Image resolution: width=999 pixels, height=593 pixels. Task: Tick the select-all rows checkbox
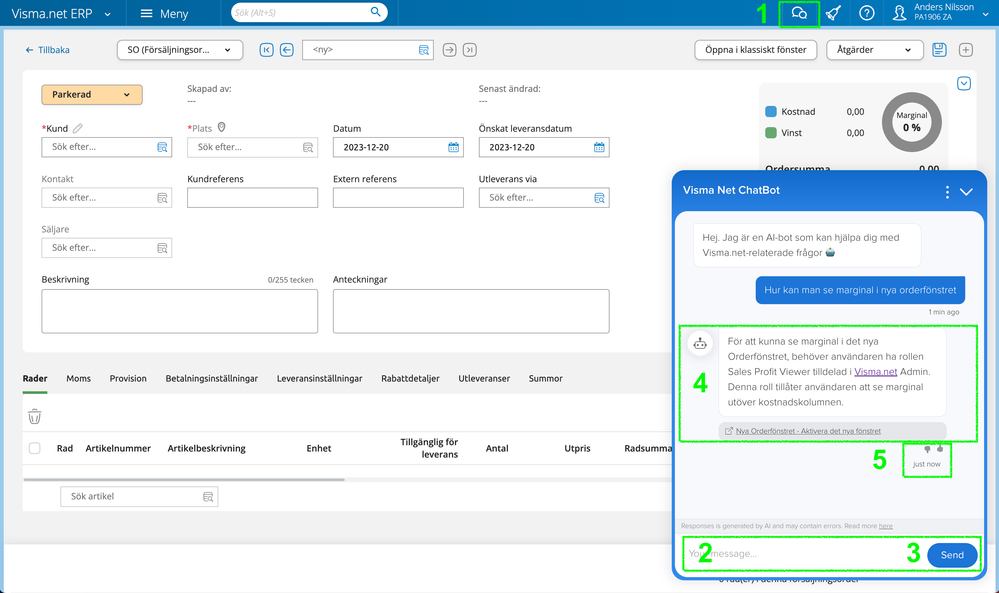click(34, 448)
